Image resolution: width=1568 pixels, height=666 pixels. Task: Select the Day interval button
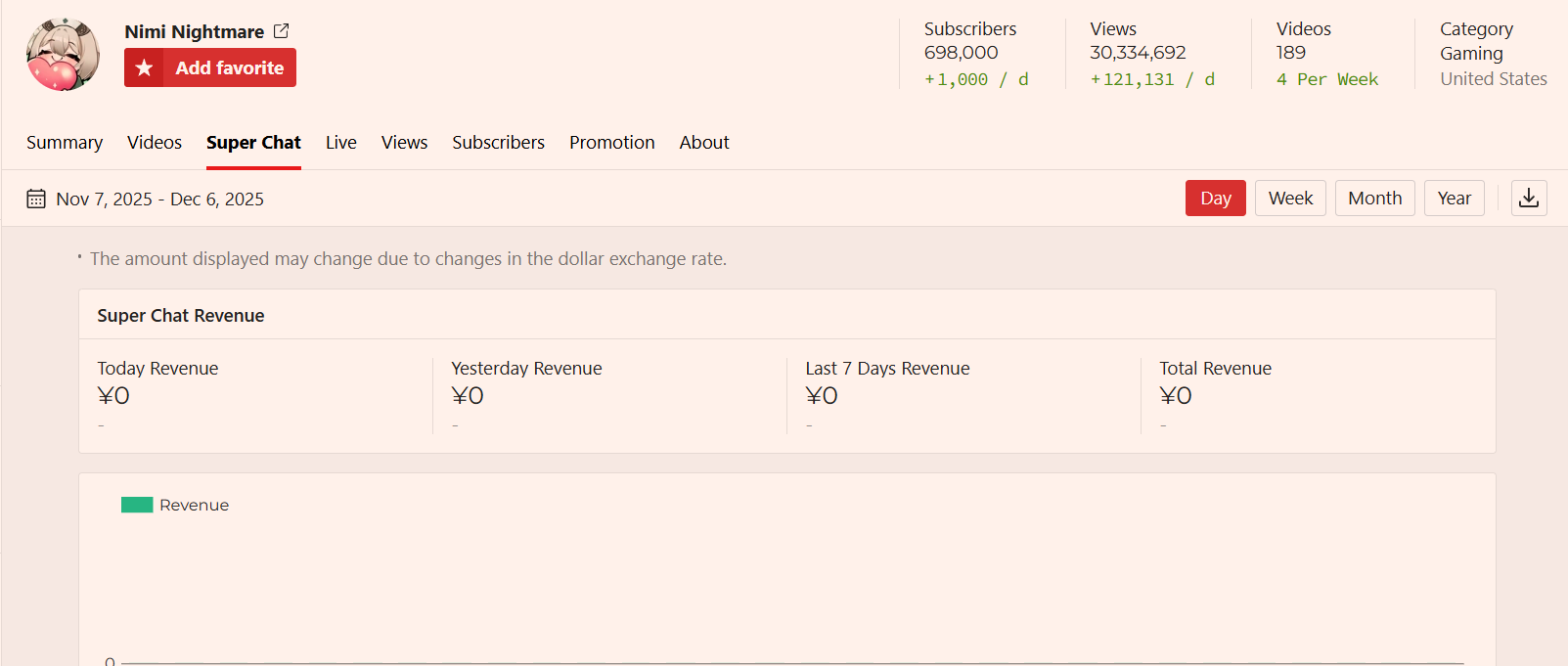point(1216,198)
